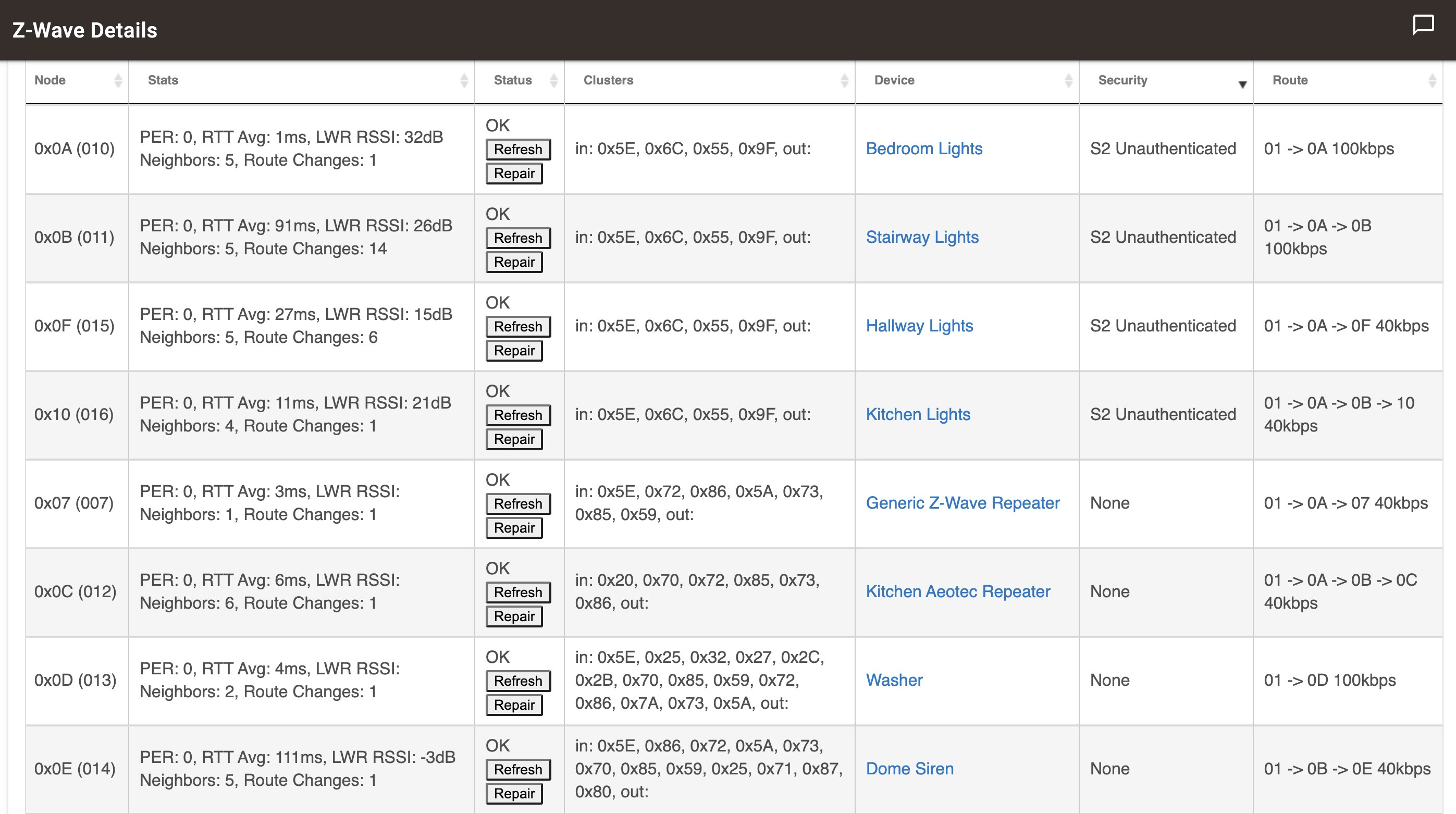Repair the Kitchen Lights node
1456x814 pixels.
[x=514, y=440]
